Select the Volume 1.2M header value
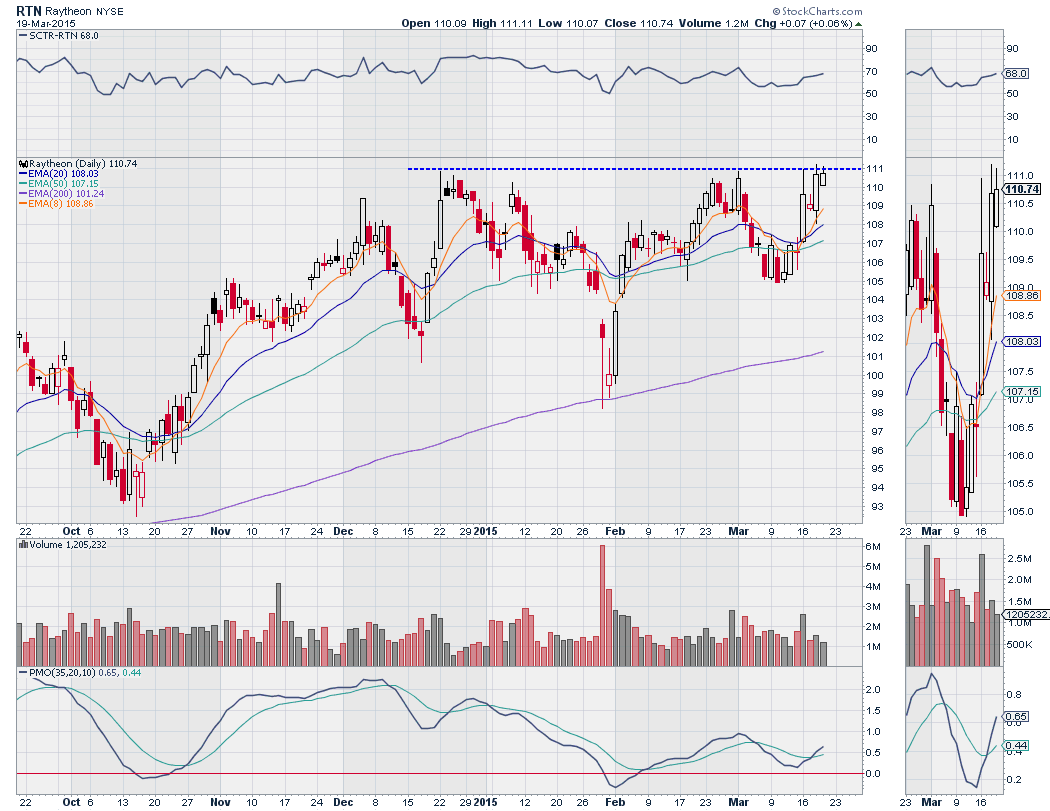The image size is (1050, 811). click(x=713, y=23)
